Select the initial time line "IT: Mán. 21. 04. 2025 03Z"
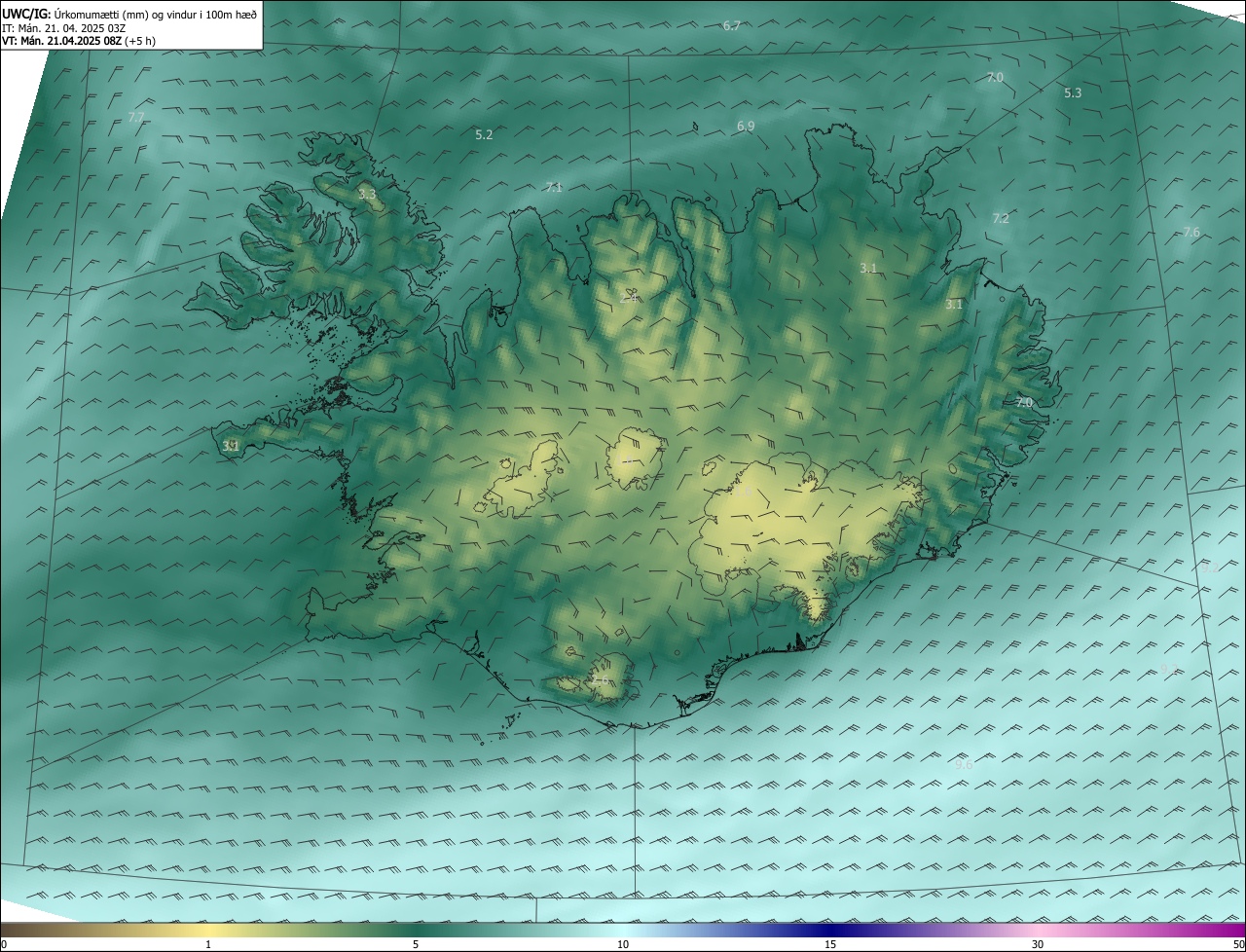Viewport: 1246px width, 952px height. coord(65,27)
